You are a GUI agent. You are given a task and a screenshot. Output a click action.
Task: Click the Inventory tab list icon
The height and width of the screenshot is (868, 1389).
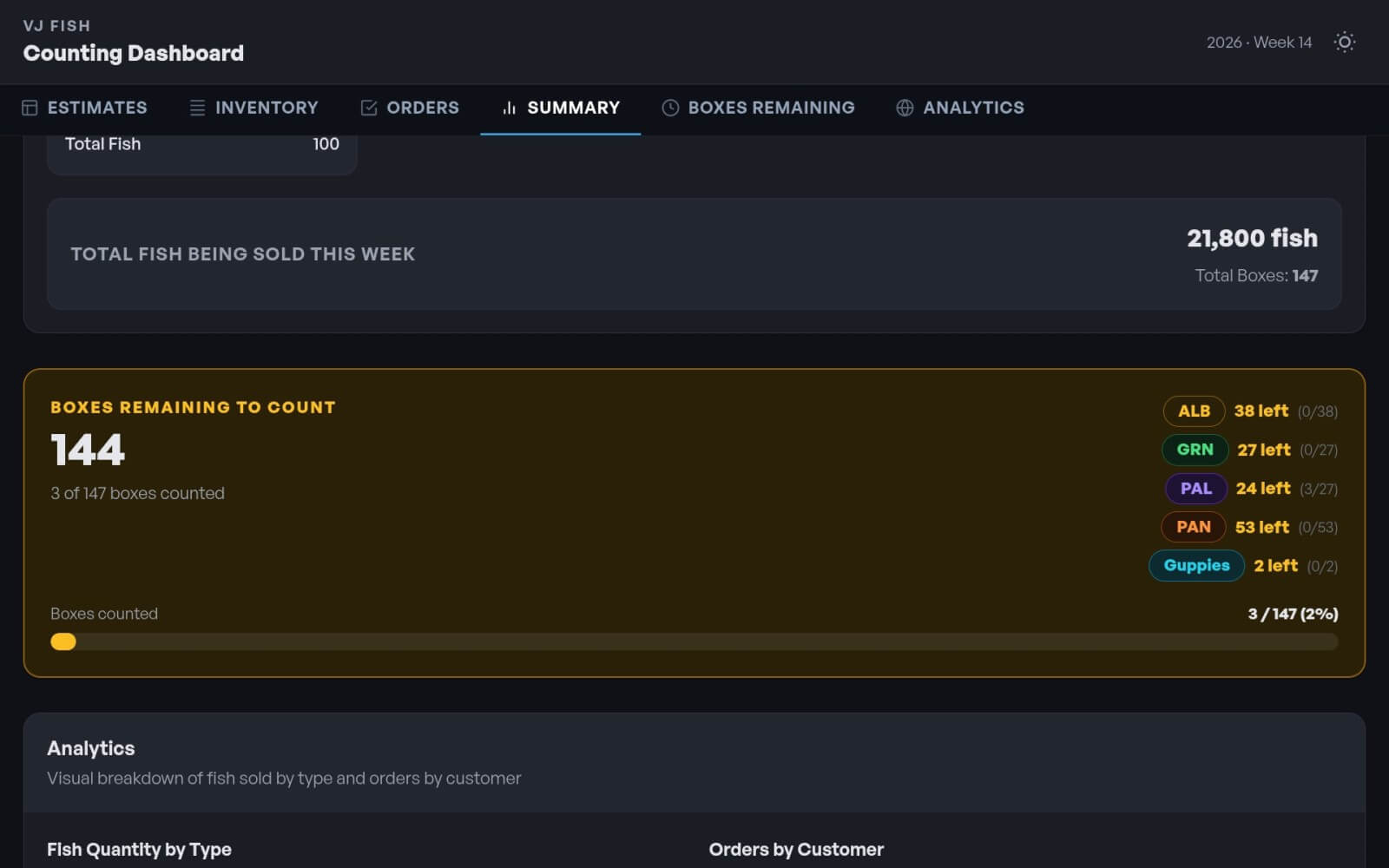point(197,108)
